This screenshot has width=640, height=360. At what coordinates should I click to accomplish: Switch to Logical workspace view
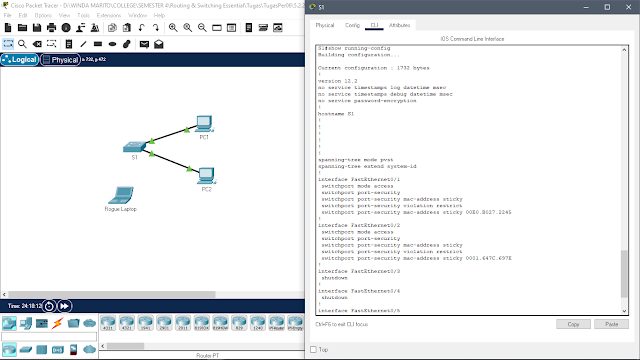click(20, 60)
